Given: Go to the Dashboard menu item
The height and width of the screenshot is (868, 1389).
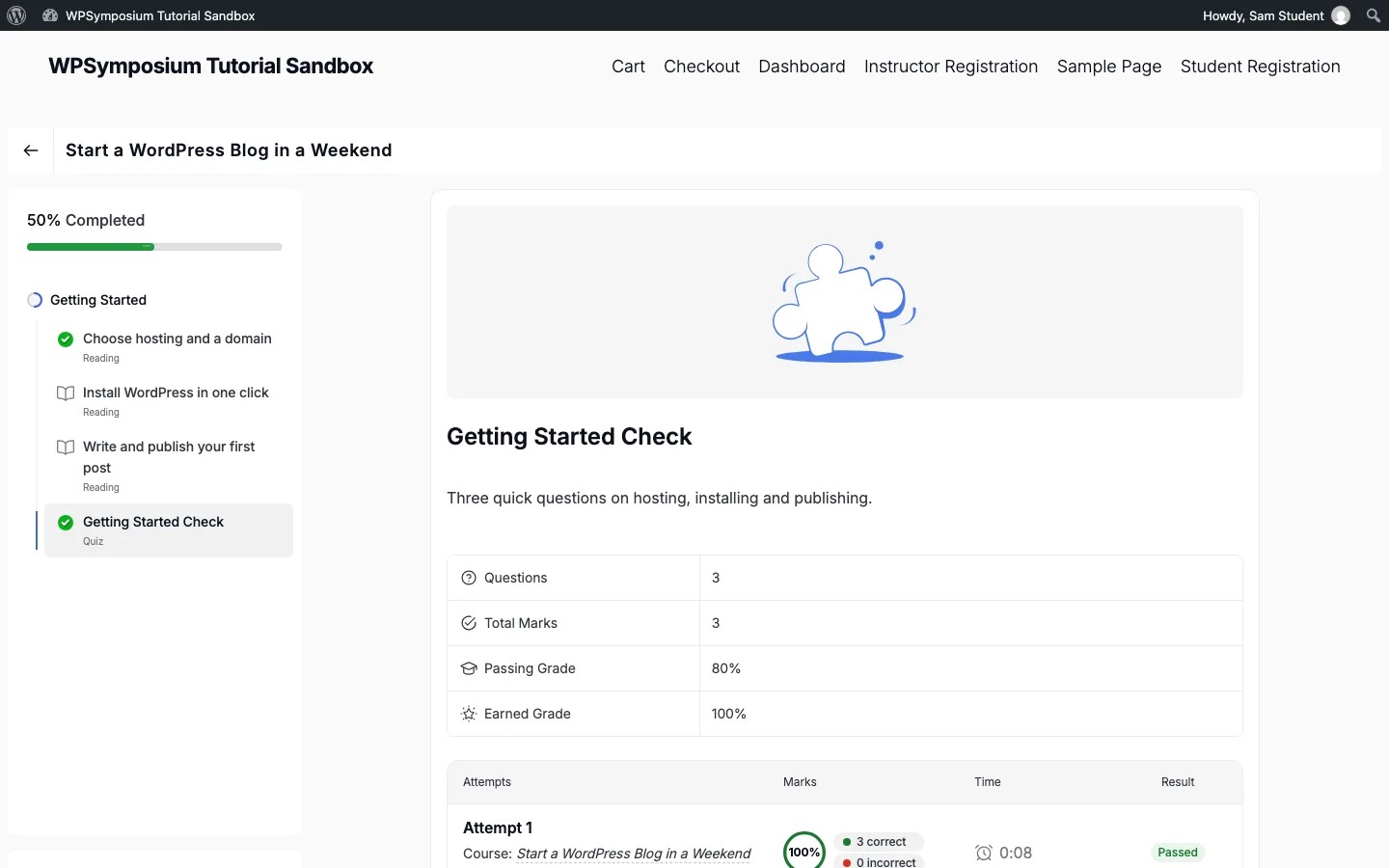Looking at the screenshot, I should pos(802,67).
